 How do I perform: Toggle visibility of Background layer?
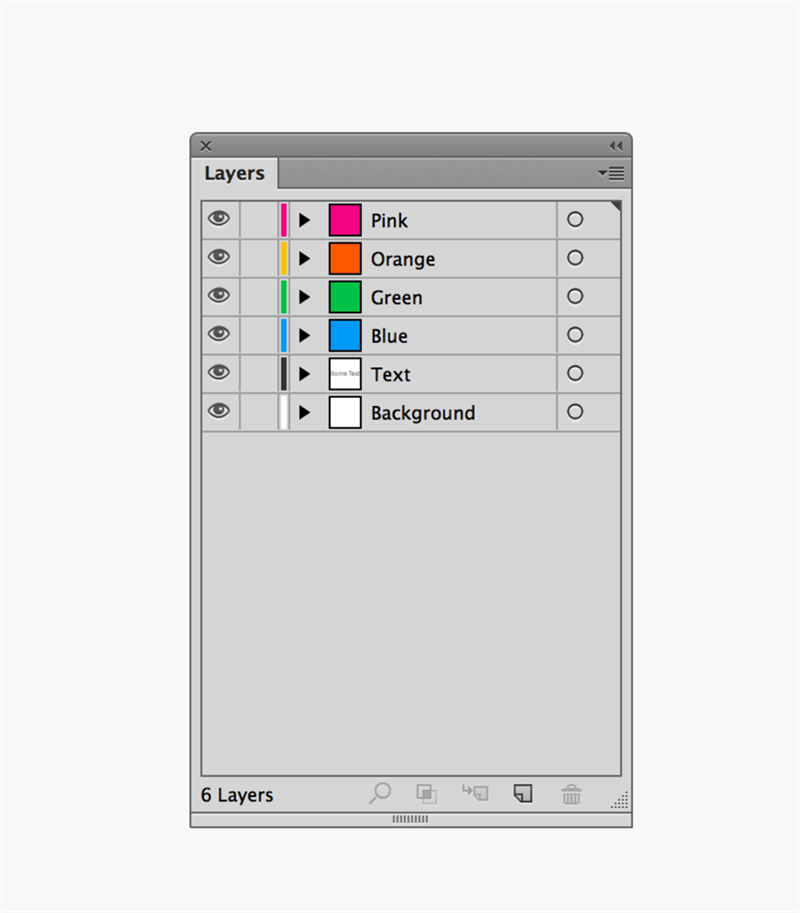(x=219, y=411)
